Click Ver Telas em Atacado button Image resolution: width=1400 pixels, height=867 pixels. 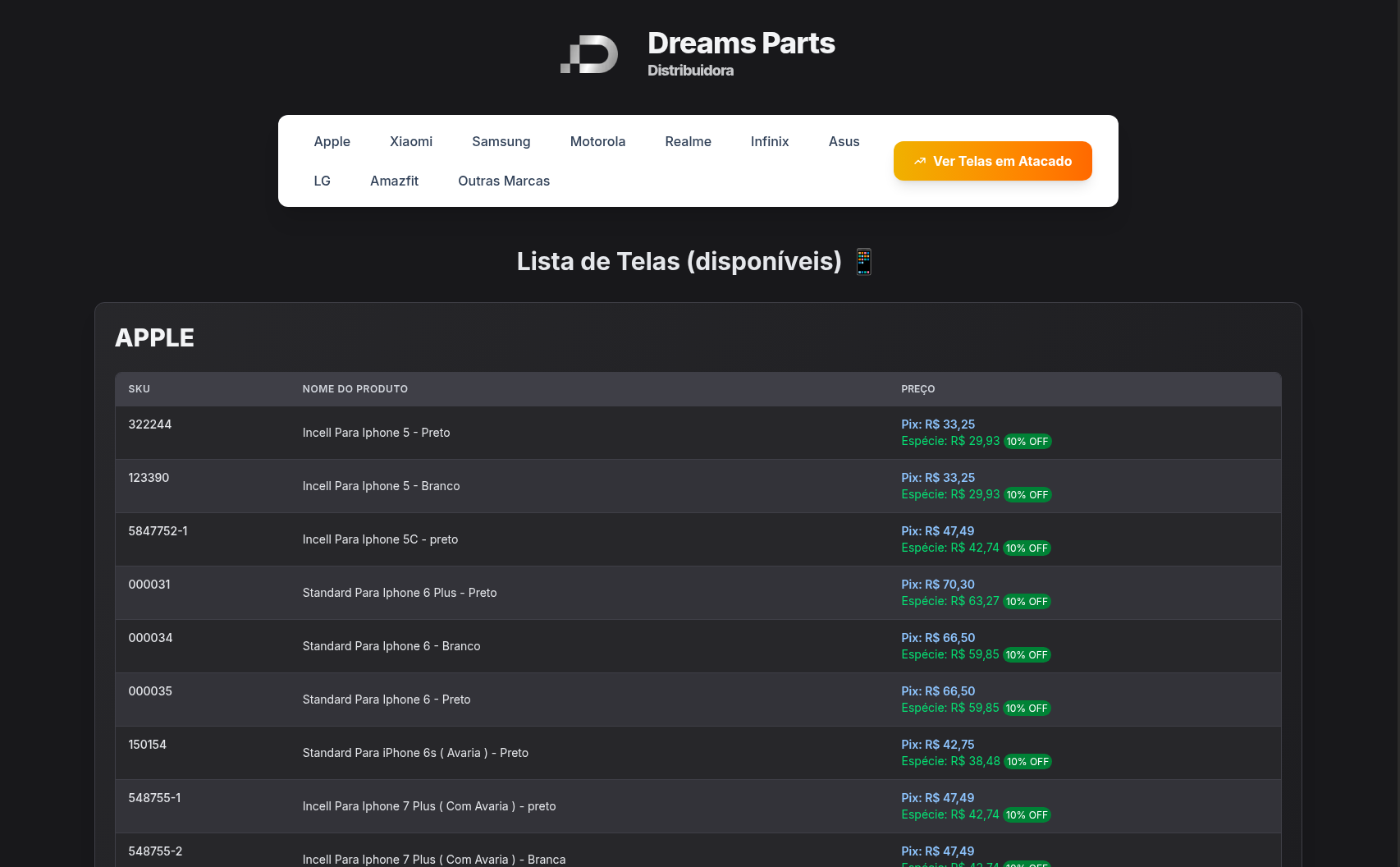pyautogui.click(x=993, y=161)
